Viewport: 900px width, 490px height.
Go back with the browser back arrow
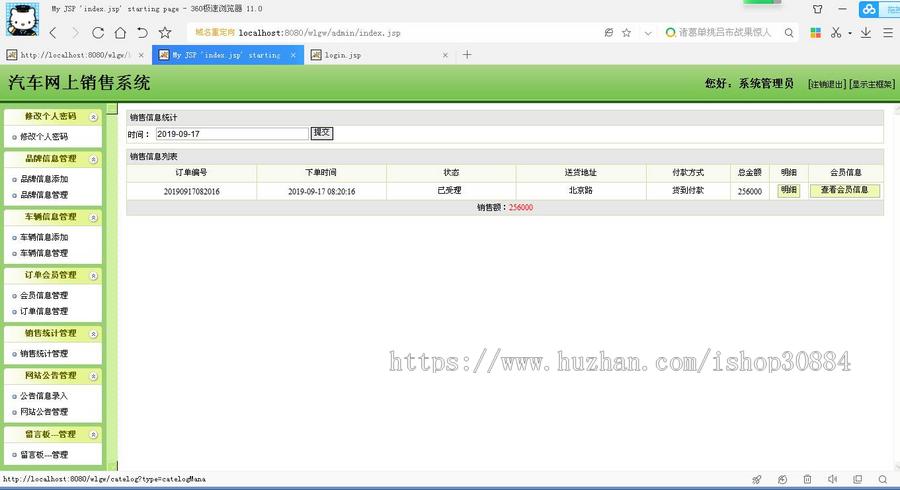click(x=53, y=33)
